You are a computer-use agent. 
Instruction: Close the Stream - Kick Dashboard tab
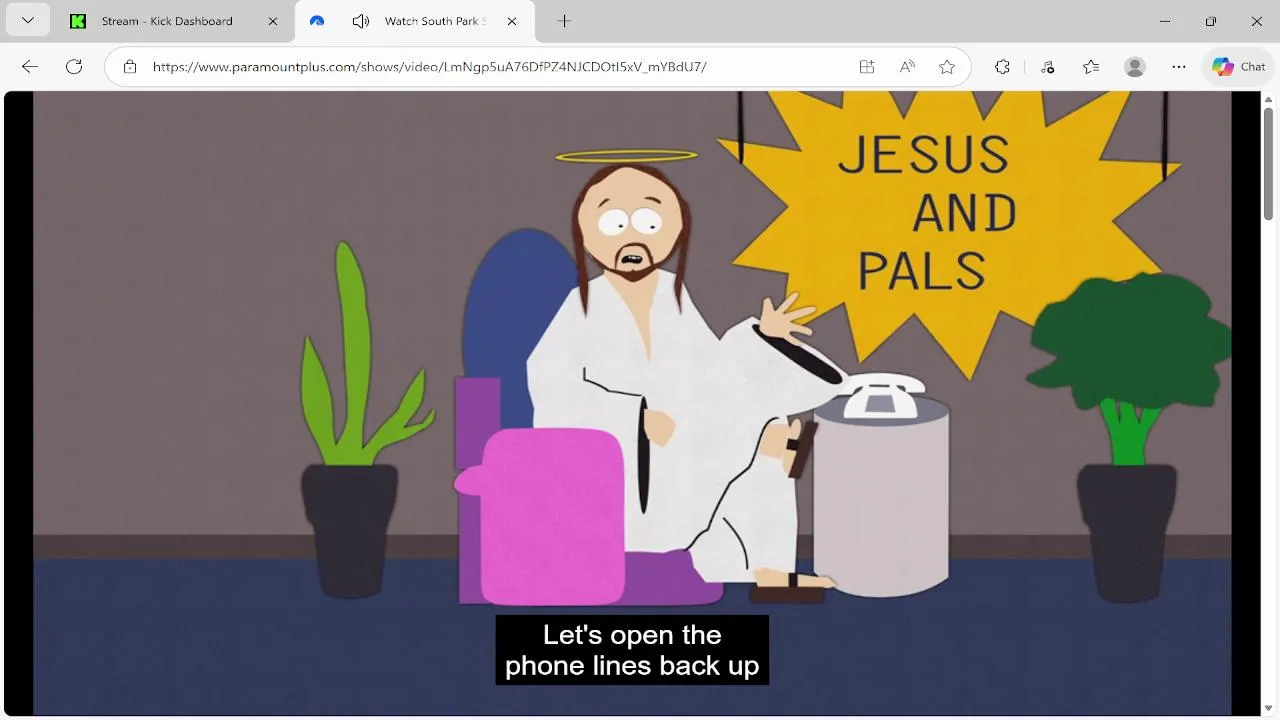(273, 21)
